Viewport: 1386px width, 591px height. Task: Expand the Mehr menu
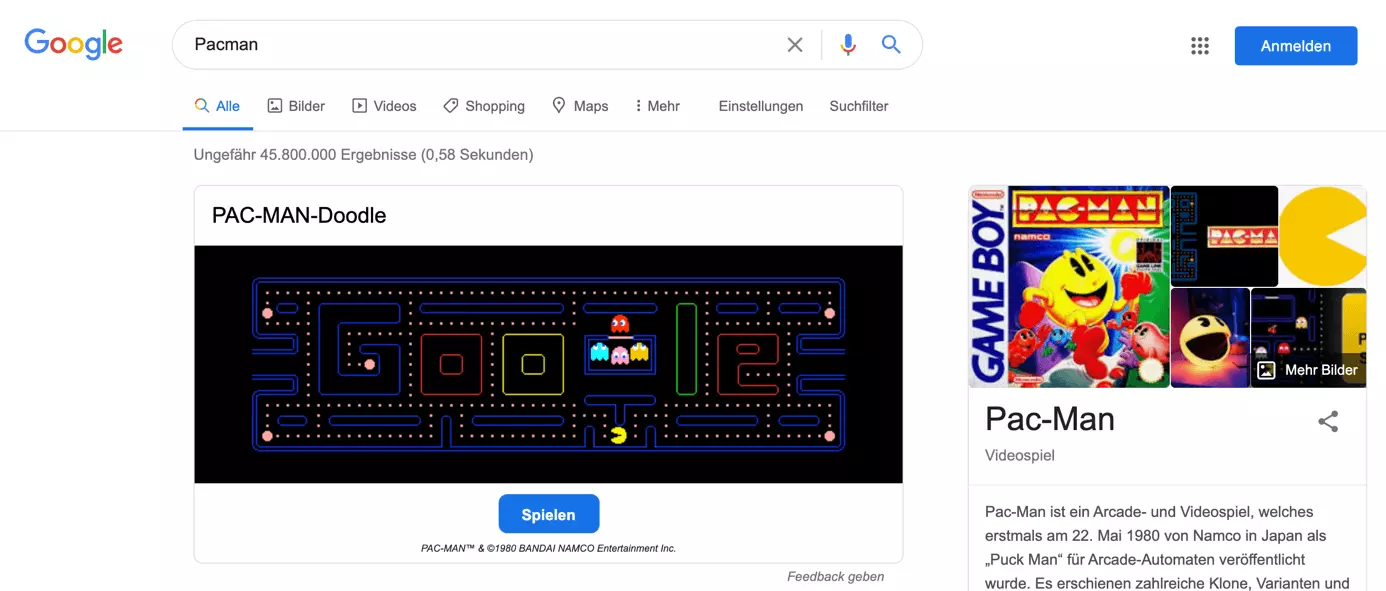657,106
